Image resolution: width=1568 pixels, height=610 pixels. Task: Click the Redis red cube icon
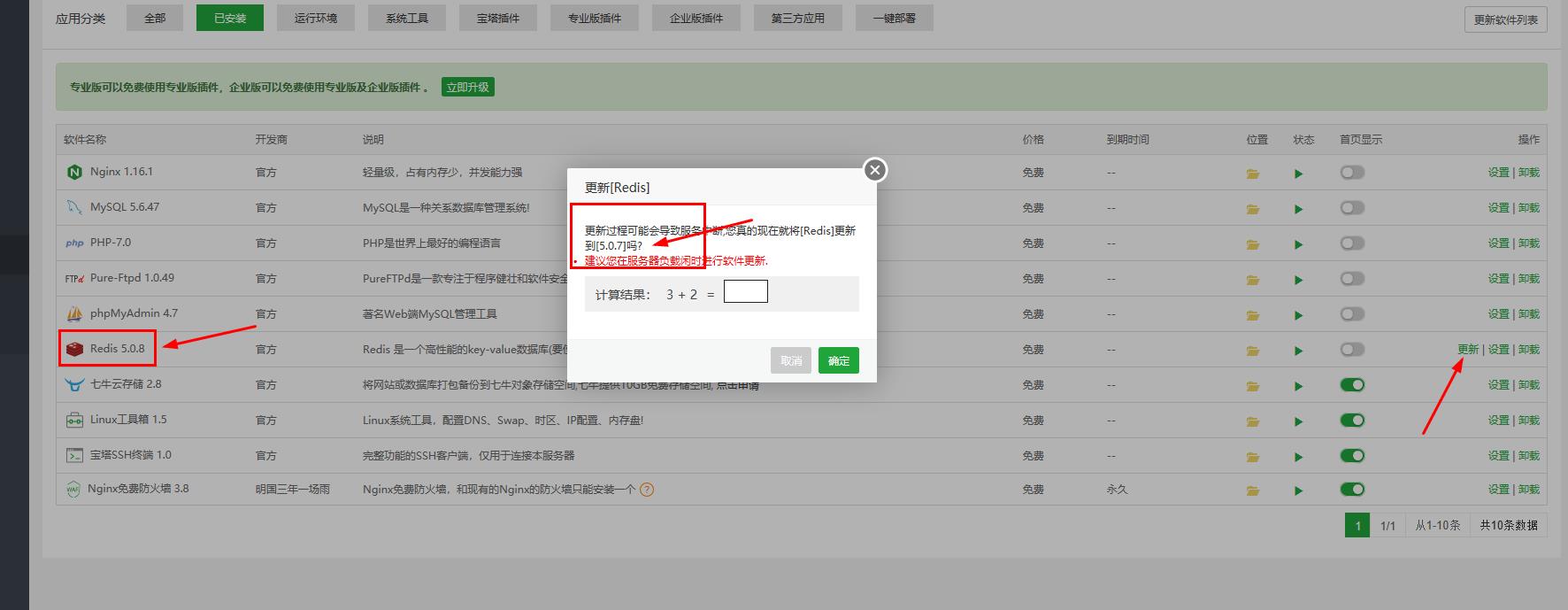click(74, 349)
